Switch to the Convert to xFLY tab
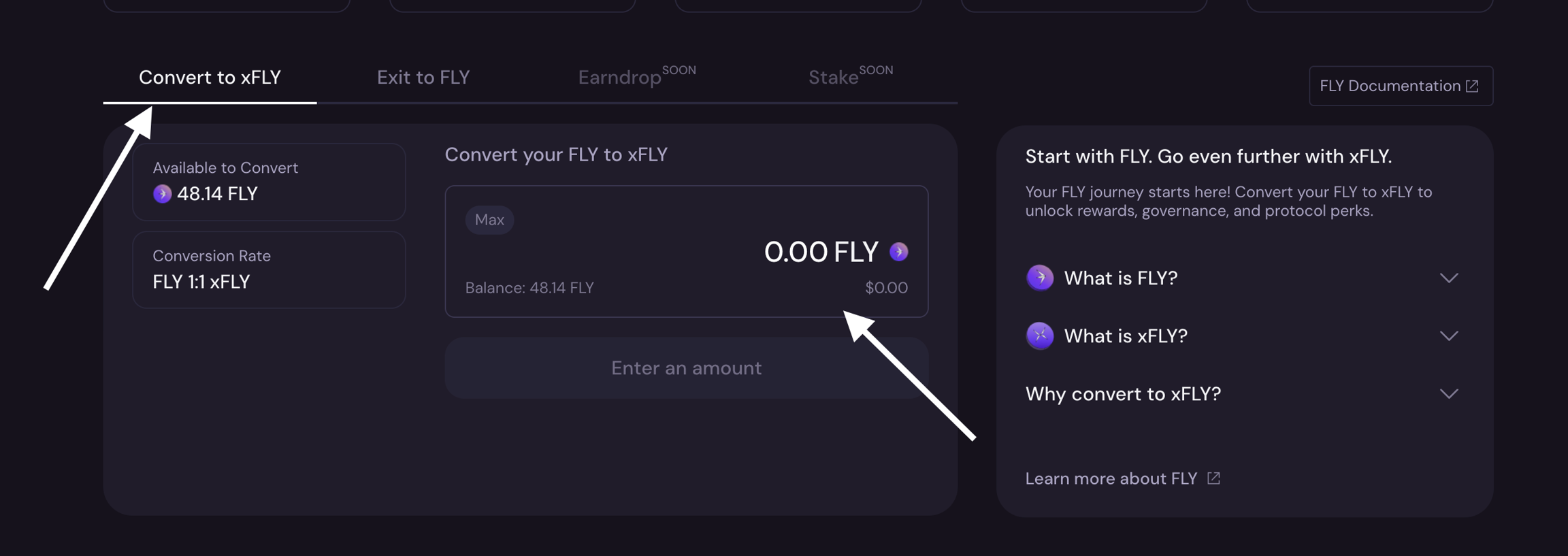The height and width of the screenshot is (556, 1568). pyautogui.click(x=210, y=78)
